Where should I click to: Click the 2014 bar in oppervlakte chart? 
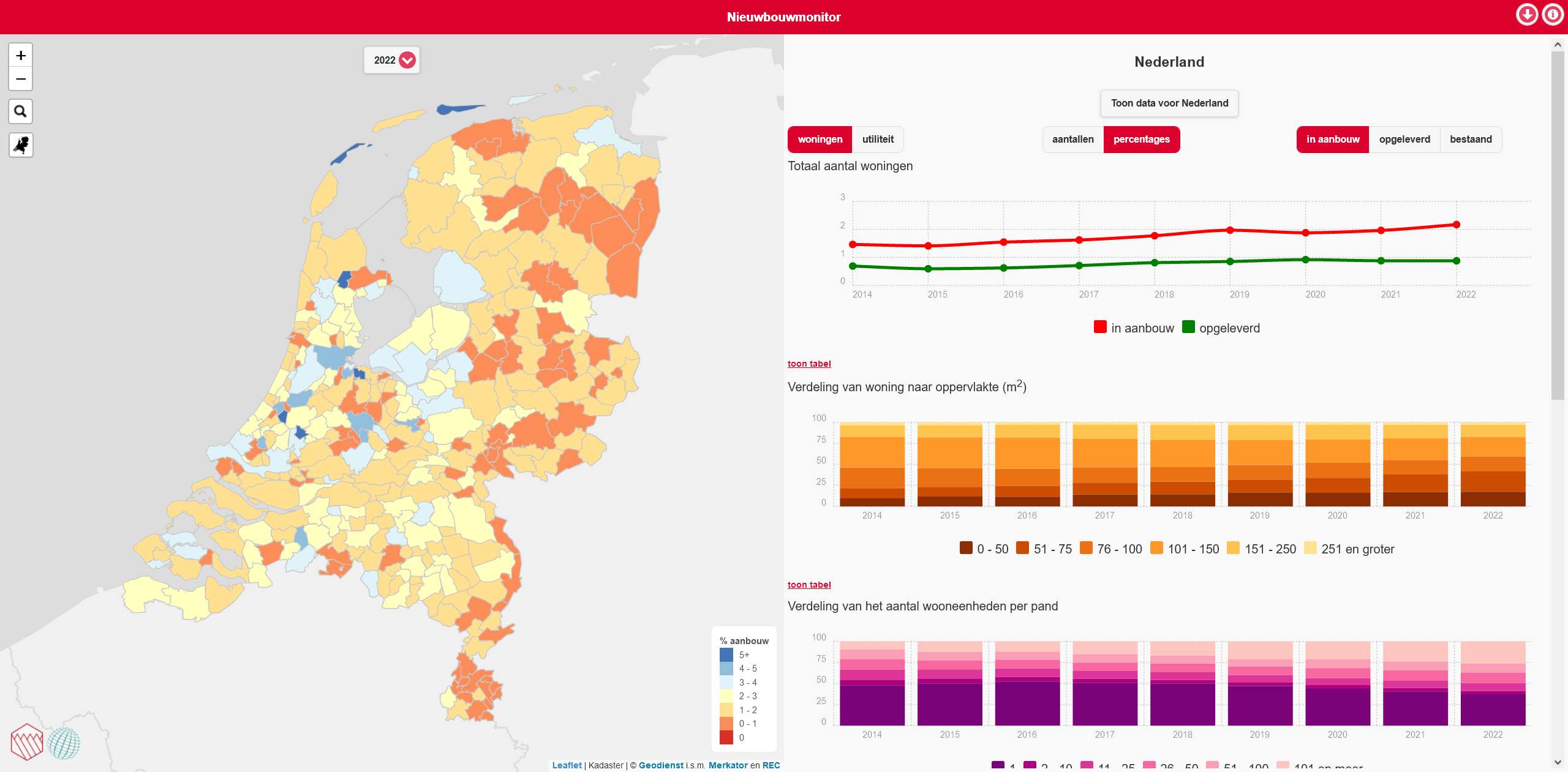872,464
